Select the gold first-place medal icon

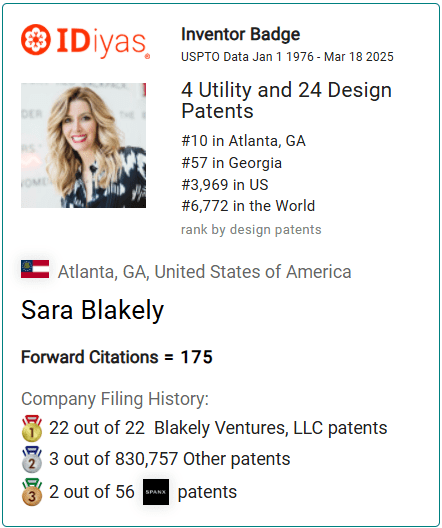click(32, 428)
